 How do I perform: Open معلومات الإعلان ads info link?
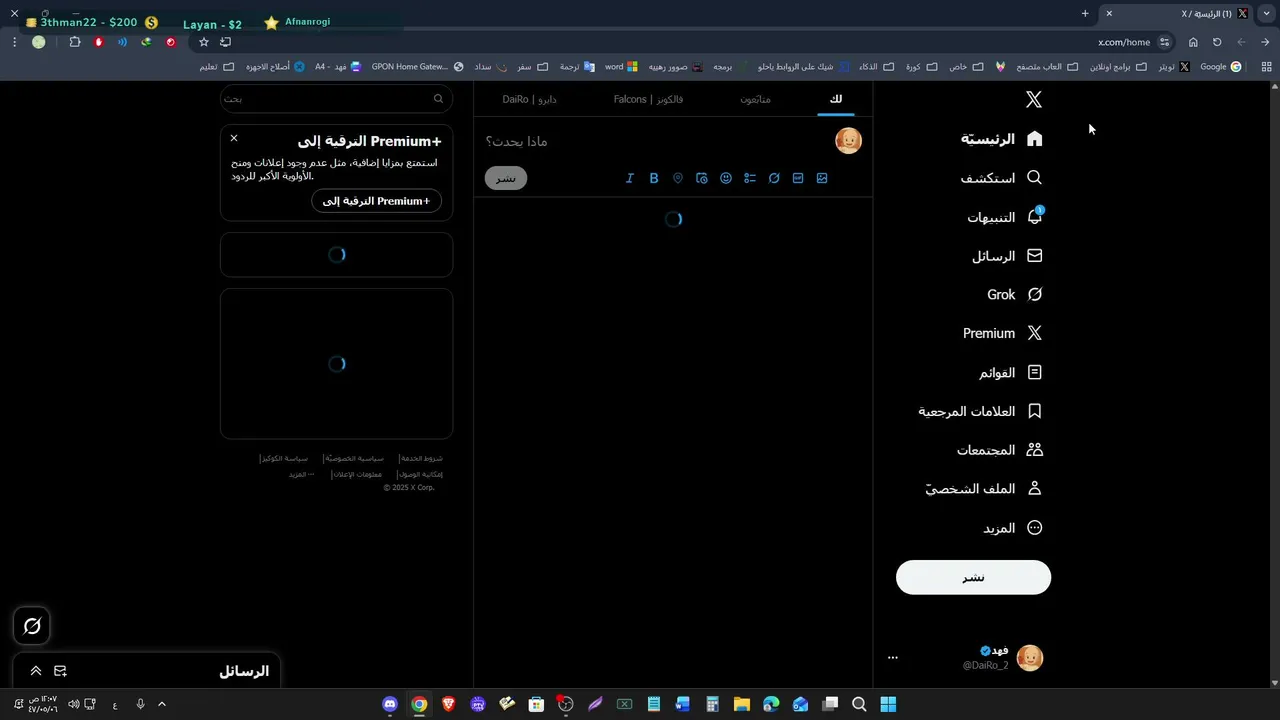pyautogui.click(x=357, y=474)
